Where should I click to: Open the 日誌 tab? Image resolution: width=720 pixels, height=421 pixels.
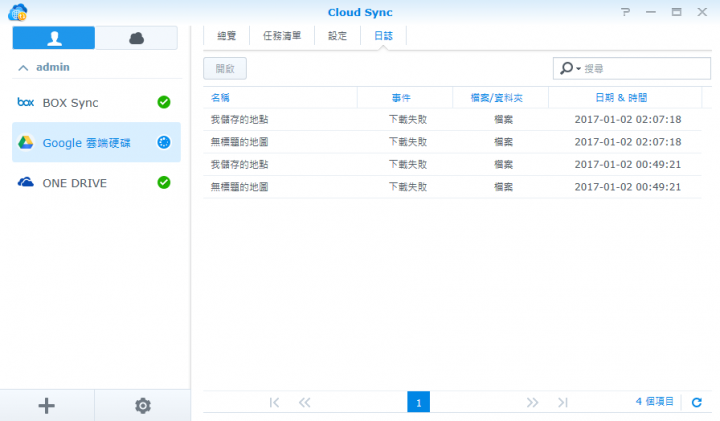pos(383,36)
